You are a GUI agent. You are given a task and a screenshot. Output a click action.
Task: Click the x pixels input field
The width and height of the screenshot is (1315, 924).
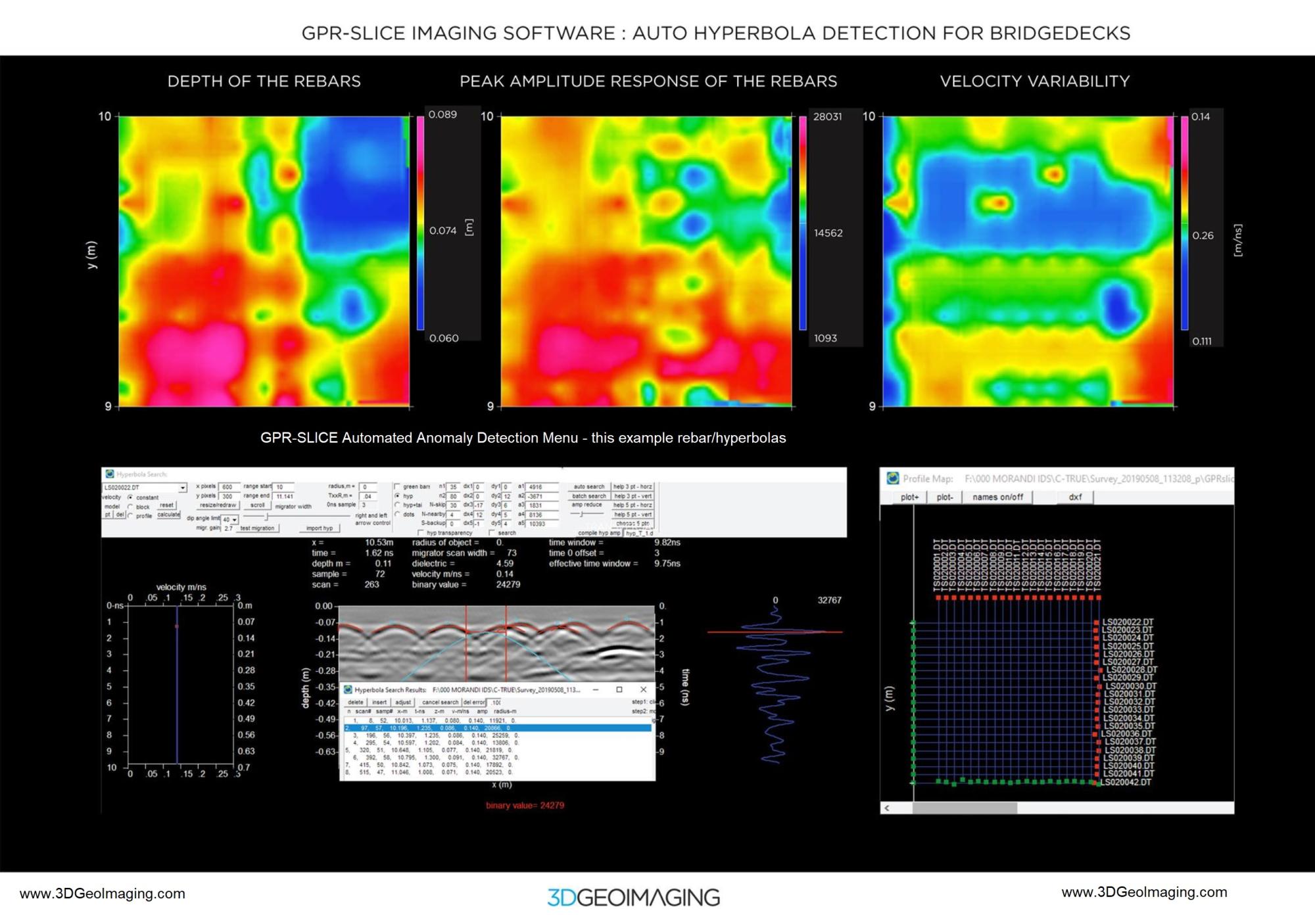[228, 487]
